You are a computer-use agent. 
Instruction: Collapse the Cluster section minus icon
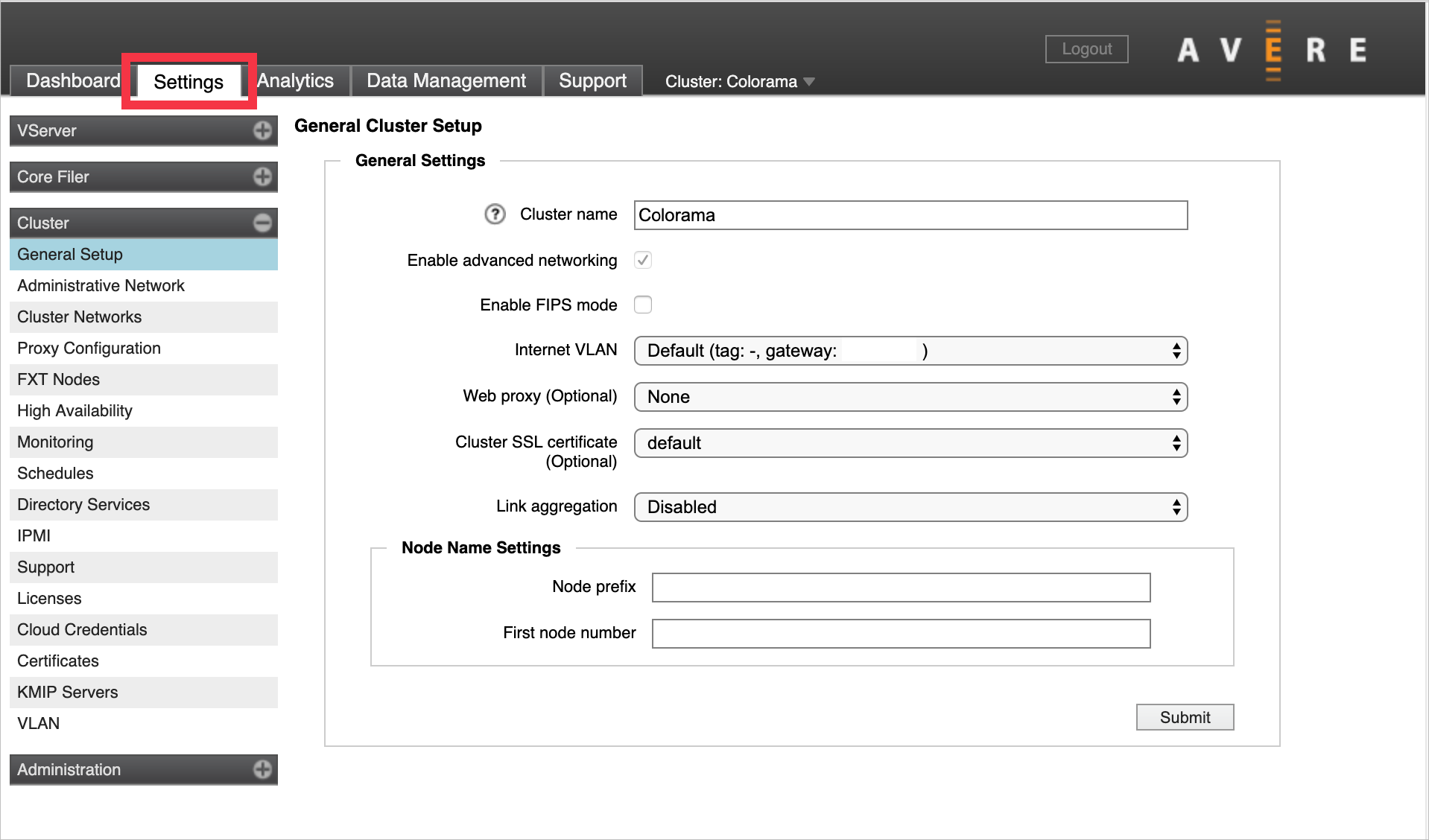(262, 223)
